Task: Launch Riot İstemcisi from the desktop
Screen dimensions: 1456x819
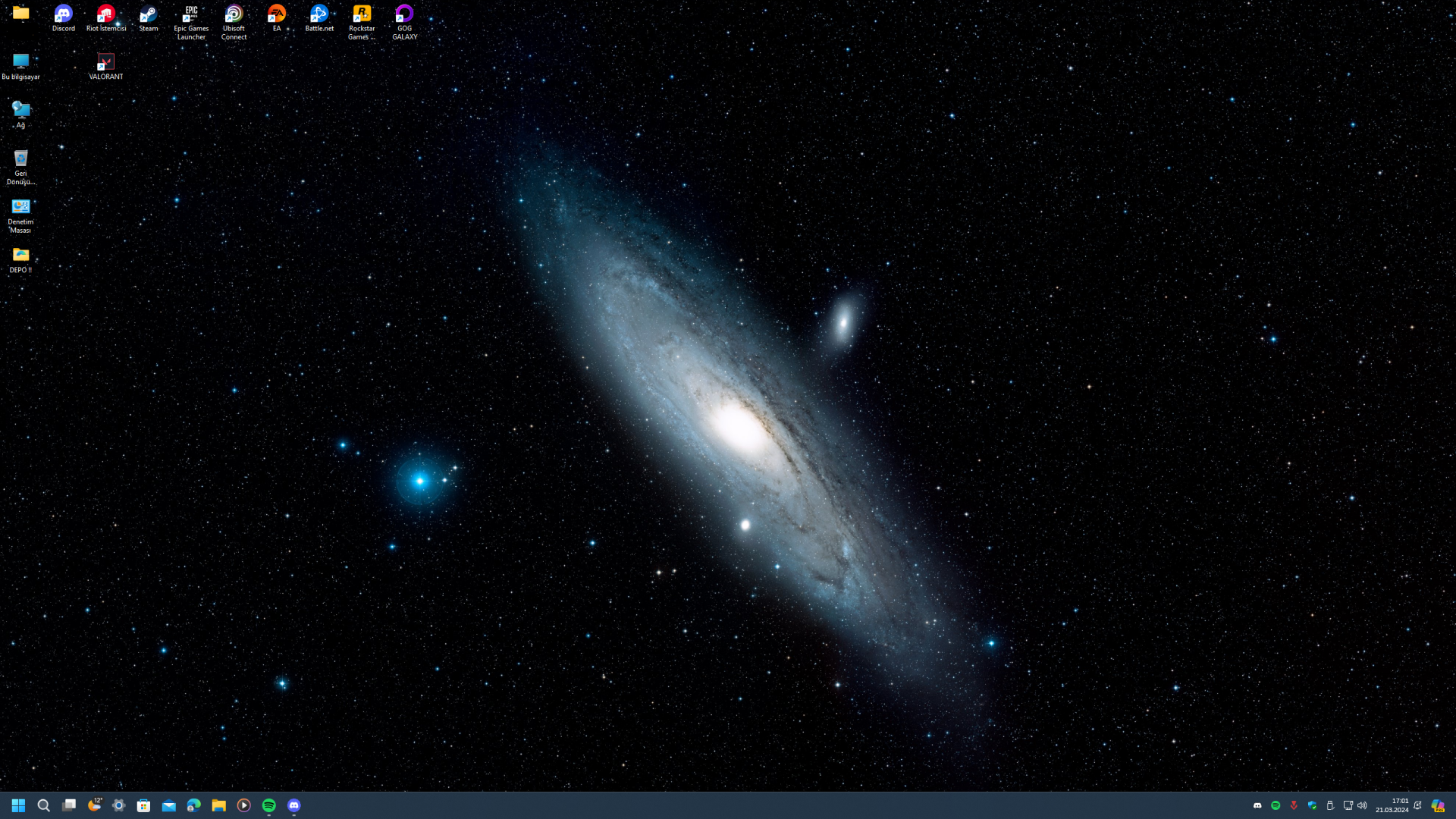Action: pos(105,15)
